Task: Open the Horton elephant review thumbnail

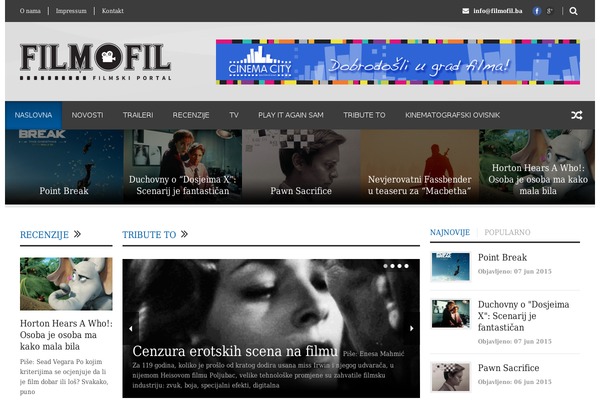Action: tap(66, 284)
